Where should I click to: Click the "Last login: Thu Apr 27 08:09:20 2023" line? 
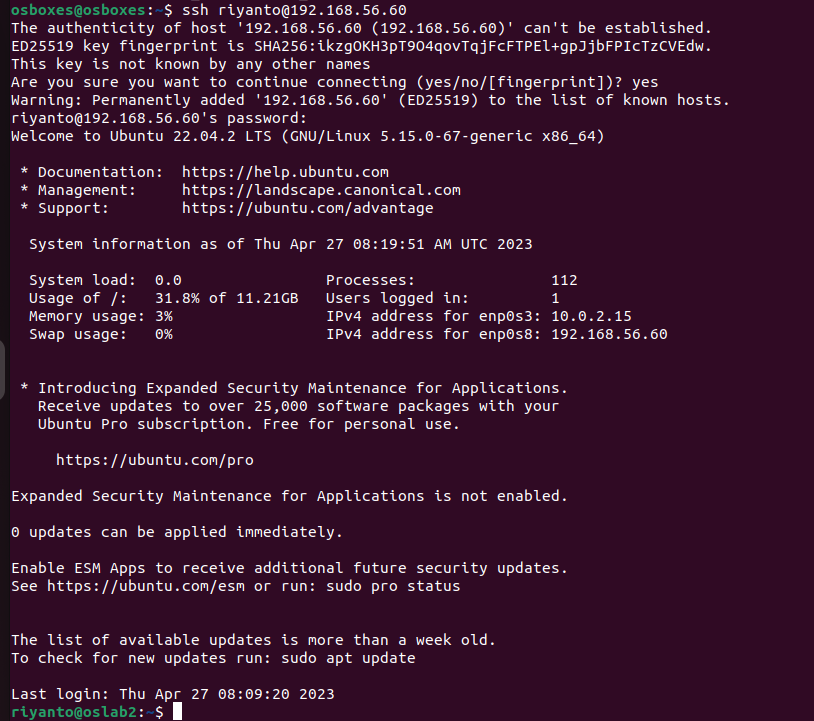(x=173, y=694)
